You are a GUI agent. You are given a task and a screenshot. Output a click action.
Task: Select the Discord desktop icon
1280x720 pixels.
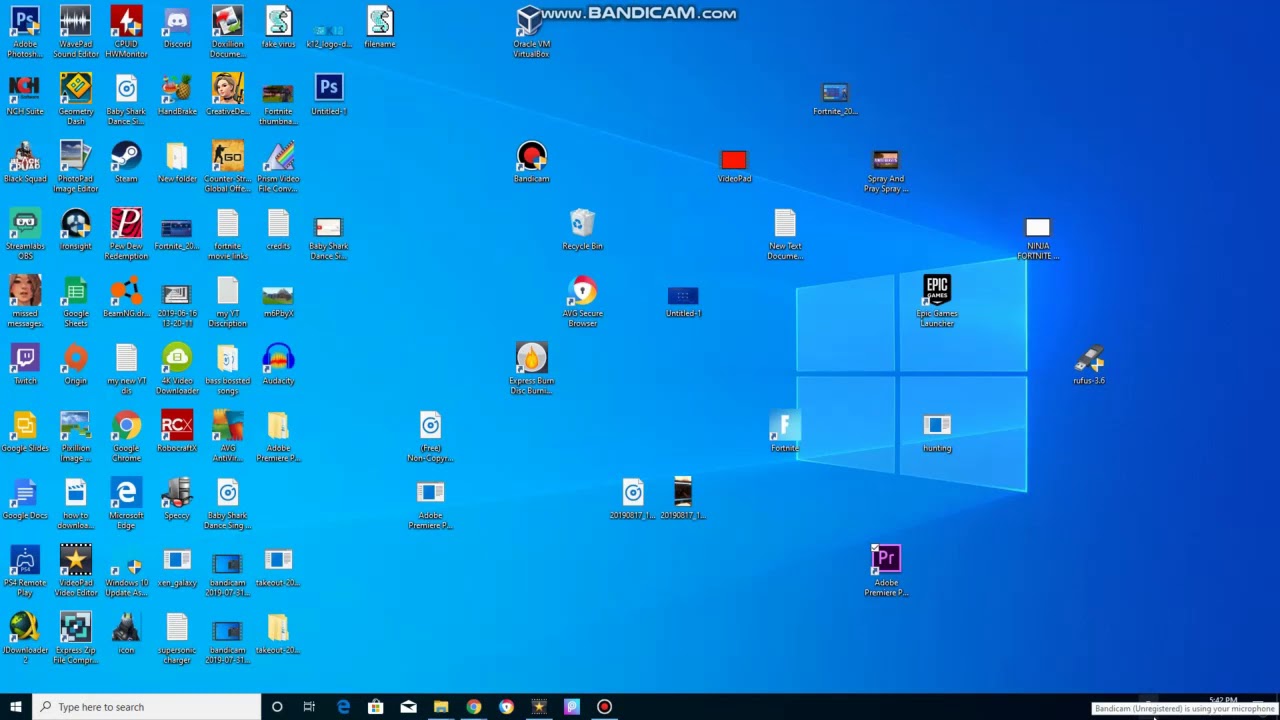click(x=177, y=27)
